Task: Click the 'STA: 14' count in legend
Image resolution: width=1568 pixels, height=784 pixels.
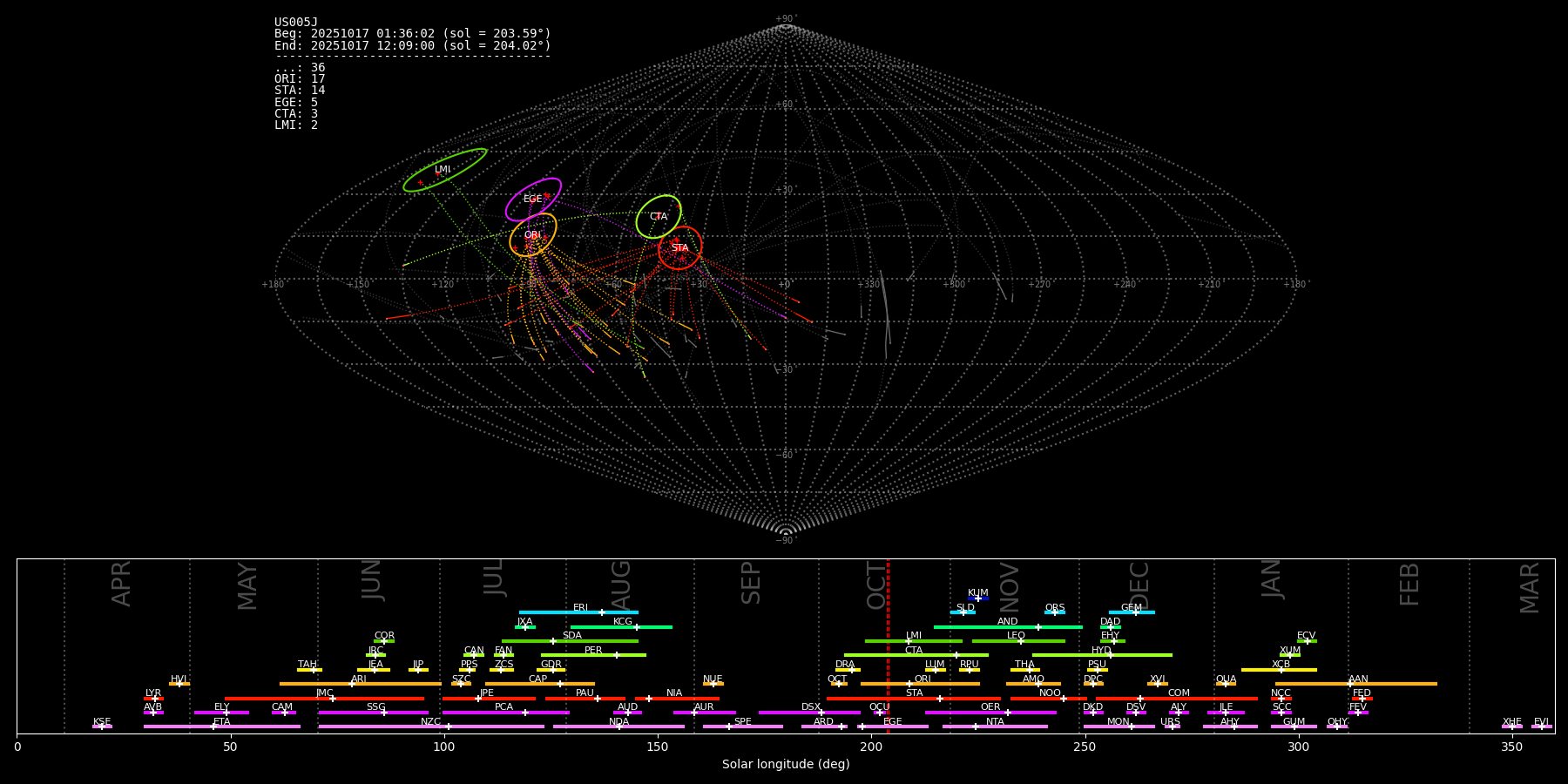Action: pyautogui.click(x=300, y=91)
